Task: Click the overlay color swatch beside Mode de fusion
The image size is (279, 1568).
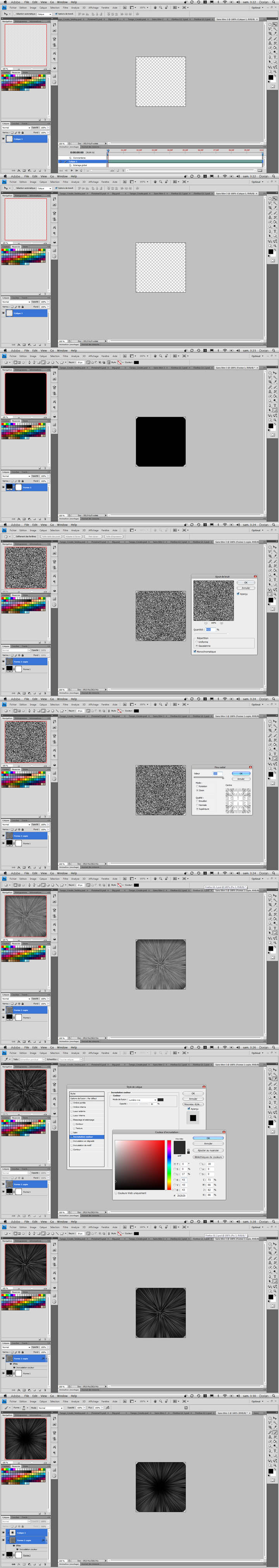Action: pos(160,1100)
